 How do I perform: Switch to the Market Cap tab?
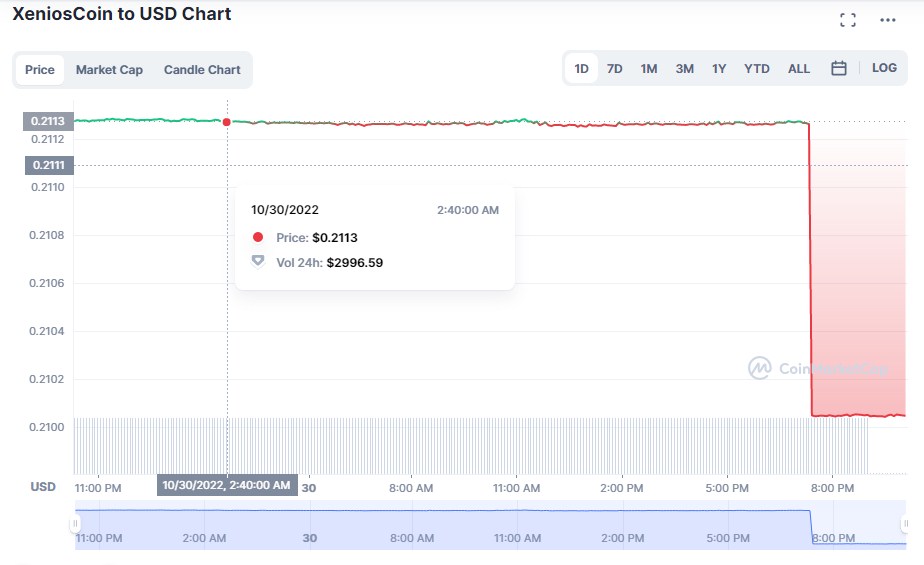coord(109,70)
